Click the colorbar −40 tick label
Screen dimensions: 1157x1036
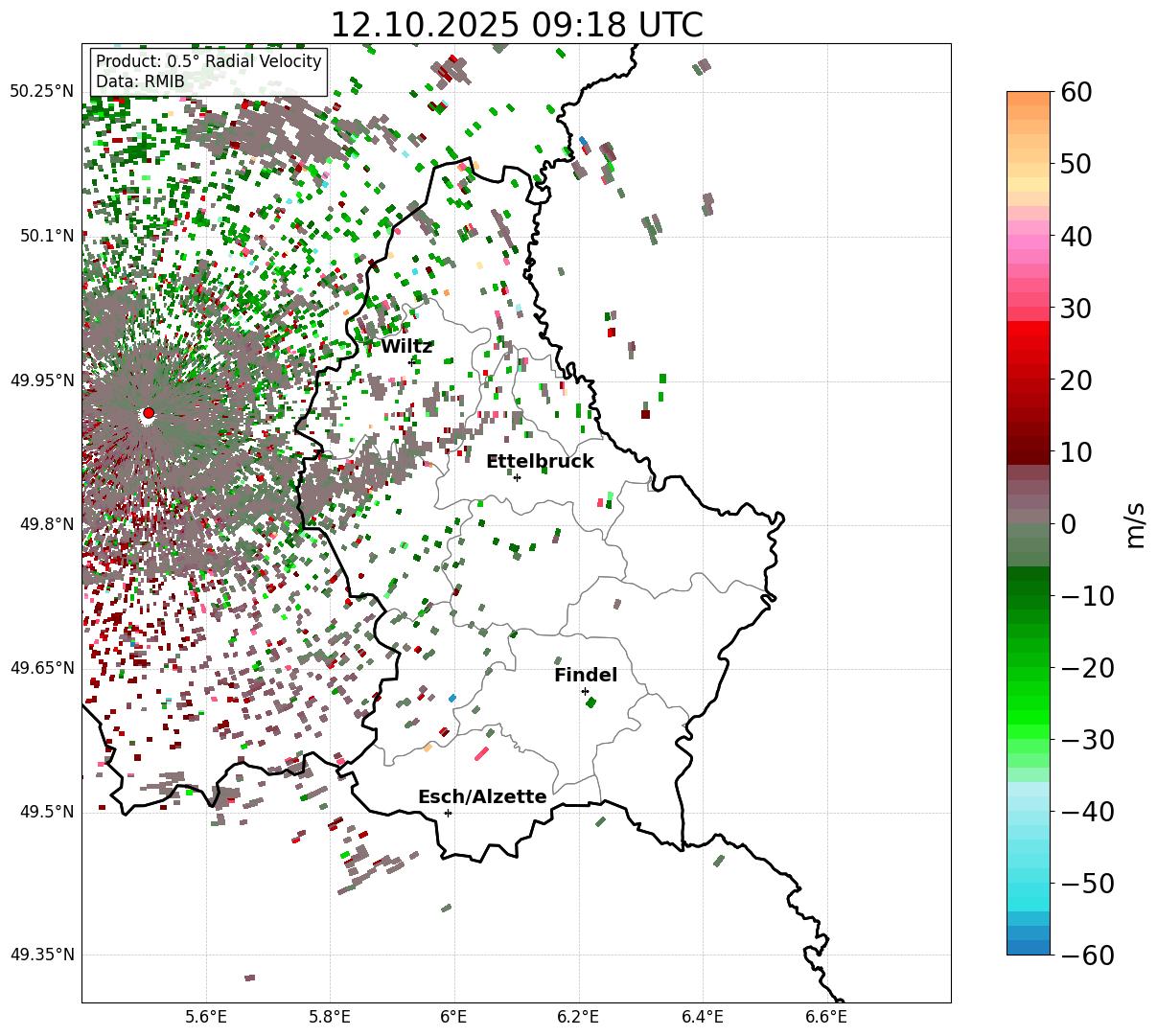click(1087, 812)
